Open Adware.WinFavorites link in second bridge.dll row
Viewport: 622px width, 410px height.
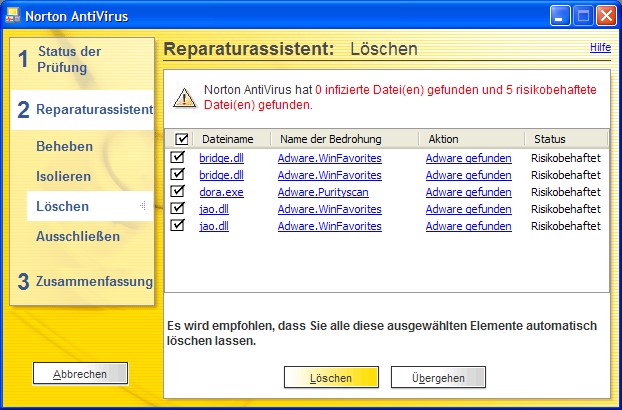[330, 175]
